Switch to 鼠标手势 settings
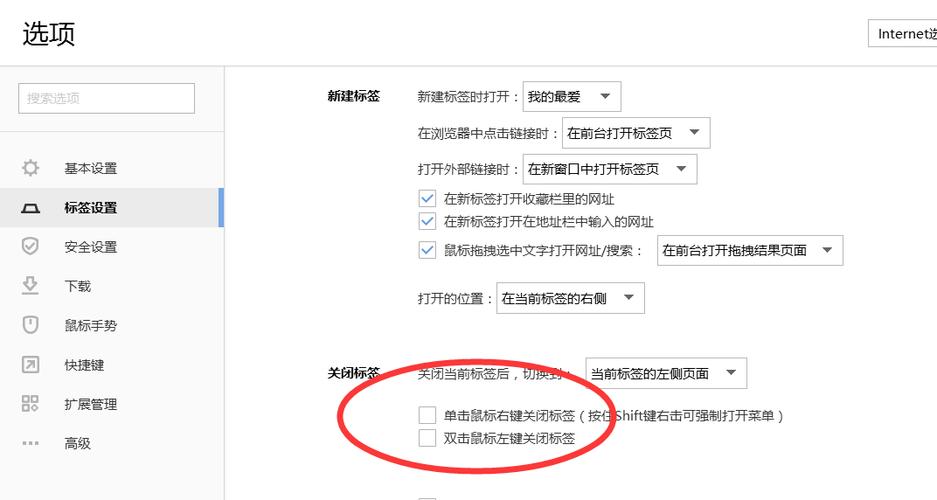Image resolution: width=937 pixels, height=500 pixels. click(112, 326)
